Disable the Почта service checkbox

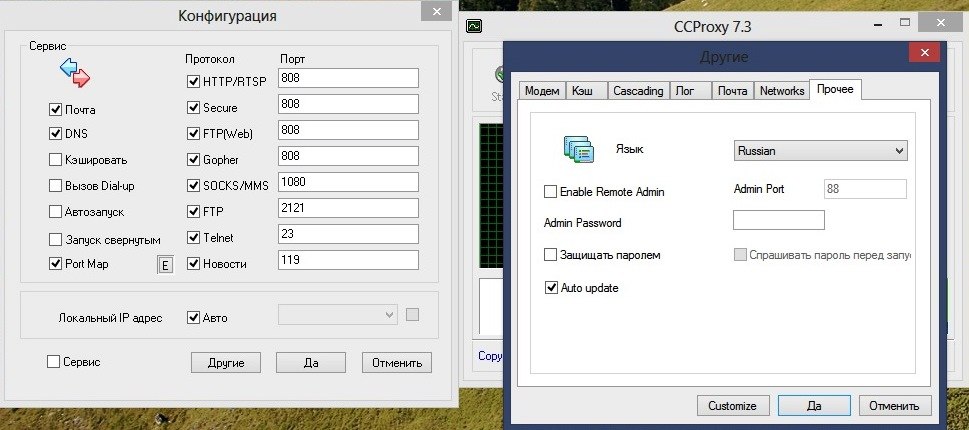(55, 108)
